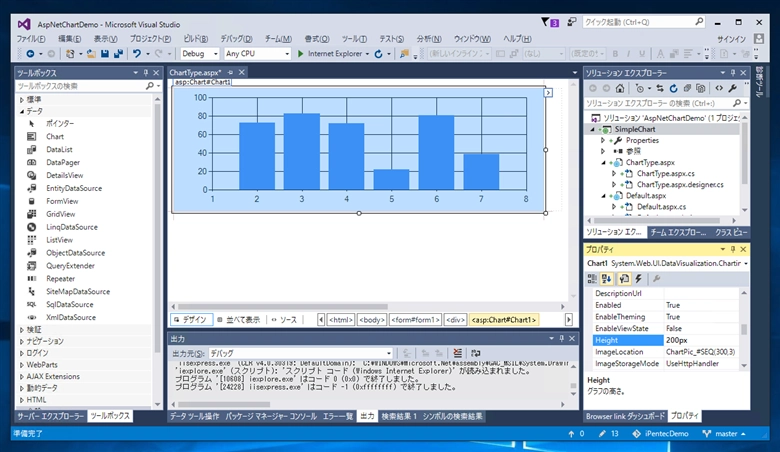Click the browser Refresh icon in the toolbar
Viewport: 780px width, 452px height.
[x=379, y=54]
